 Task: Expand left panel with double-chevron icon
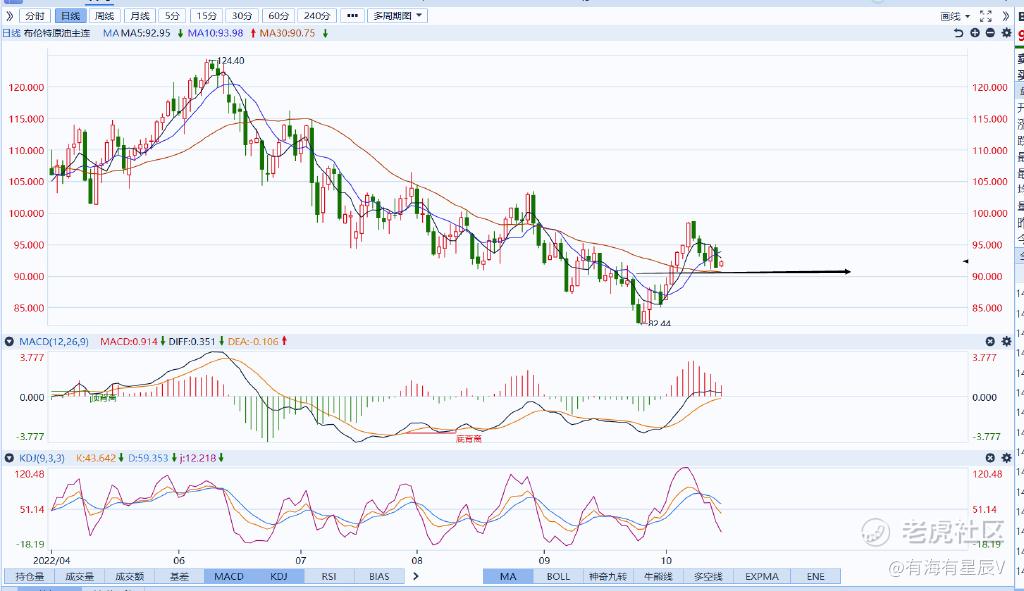[x=9, y=16]
